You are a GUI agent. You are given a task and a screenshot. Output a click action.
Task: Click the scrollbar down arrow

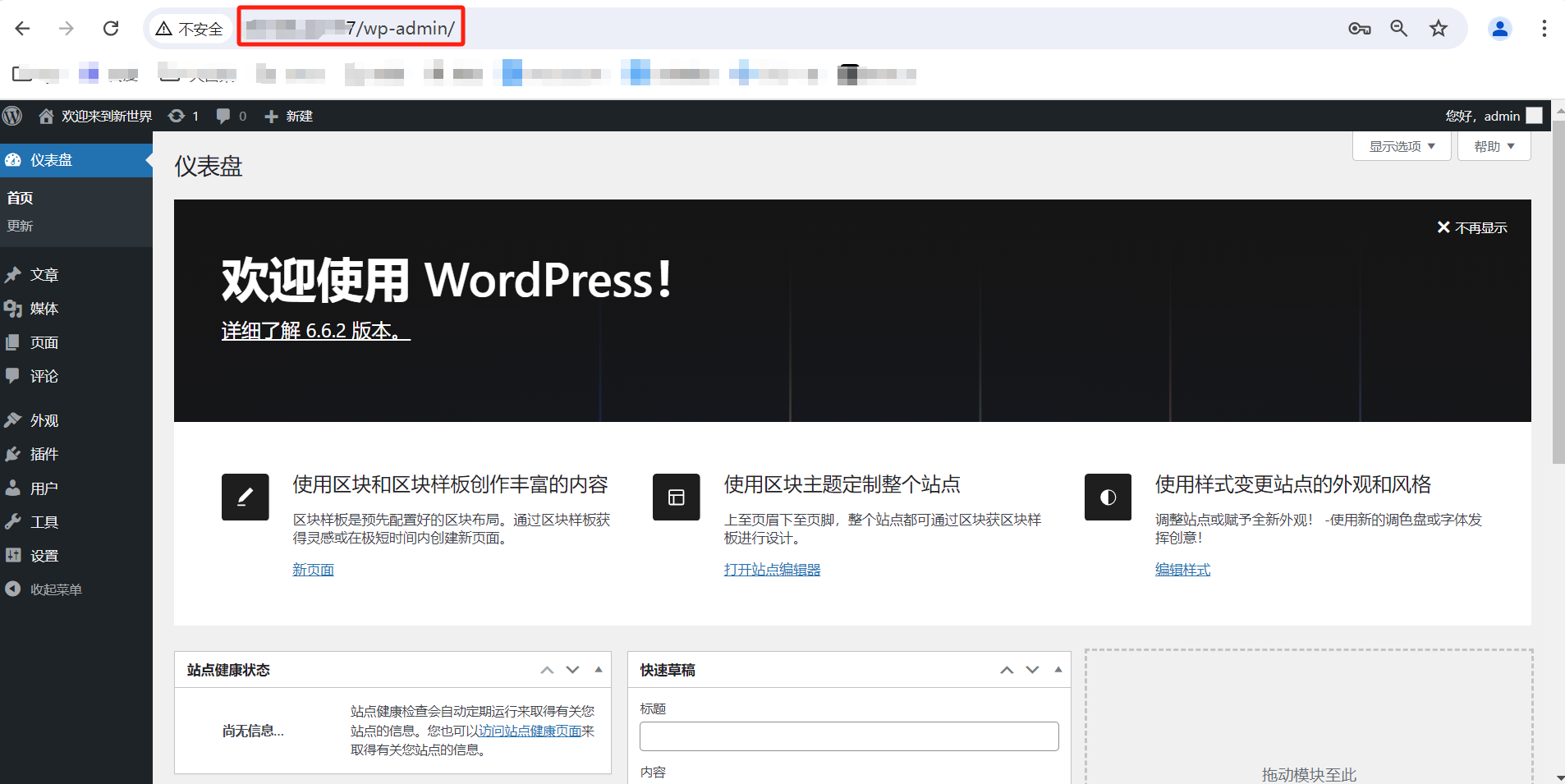(x=1558, y=777)
